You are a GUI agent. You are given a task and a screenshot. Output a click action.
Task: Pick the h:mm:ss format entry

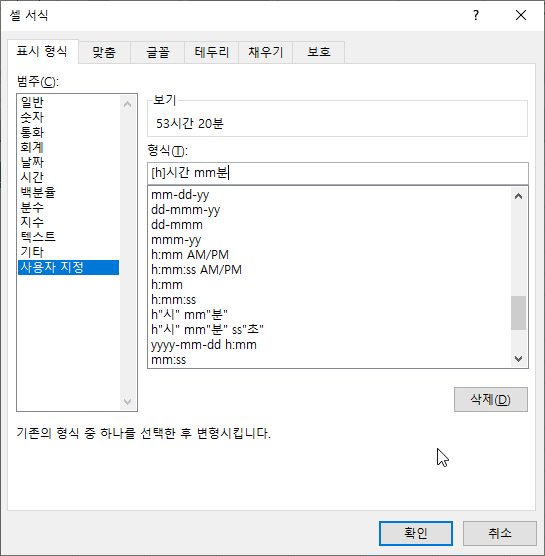(x=329, y=300)
